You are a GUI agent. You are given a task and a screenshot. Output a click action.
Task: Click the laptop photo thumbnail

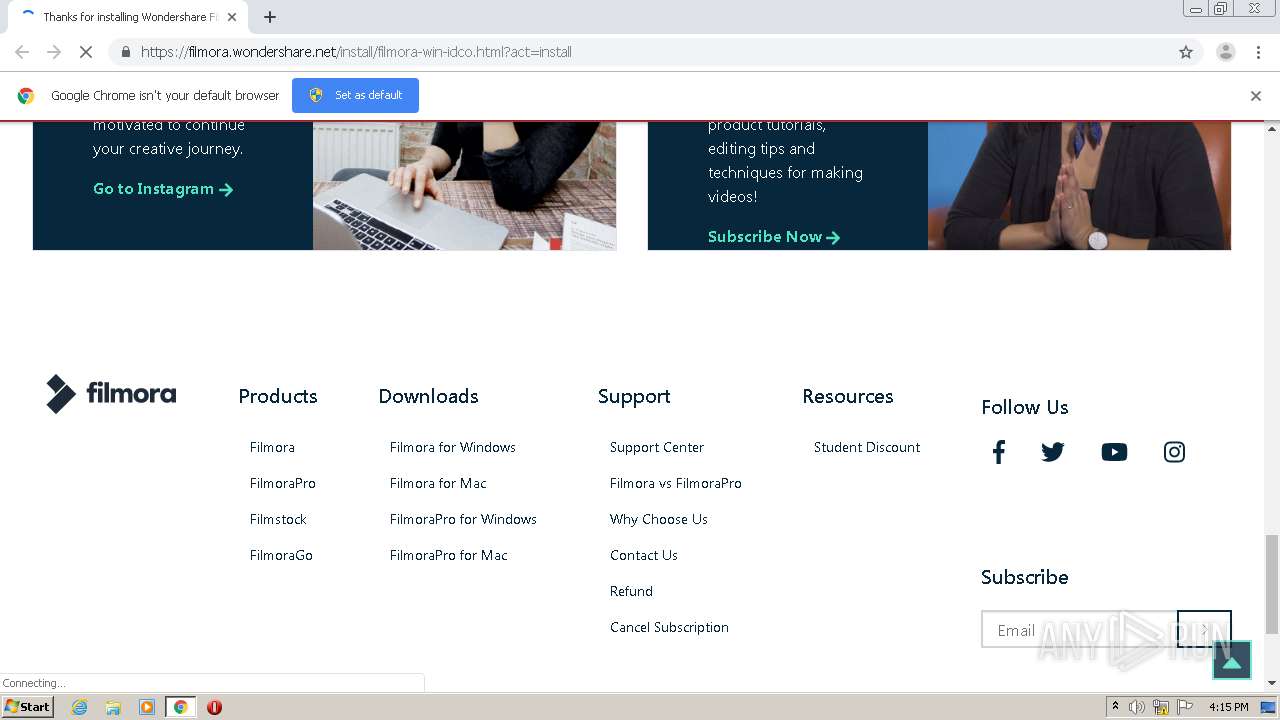coord(464,186)
